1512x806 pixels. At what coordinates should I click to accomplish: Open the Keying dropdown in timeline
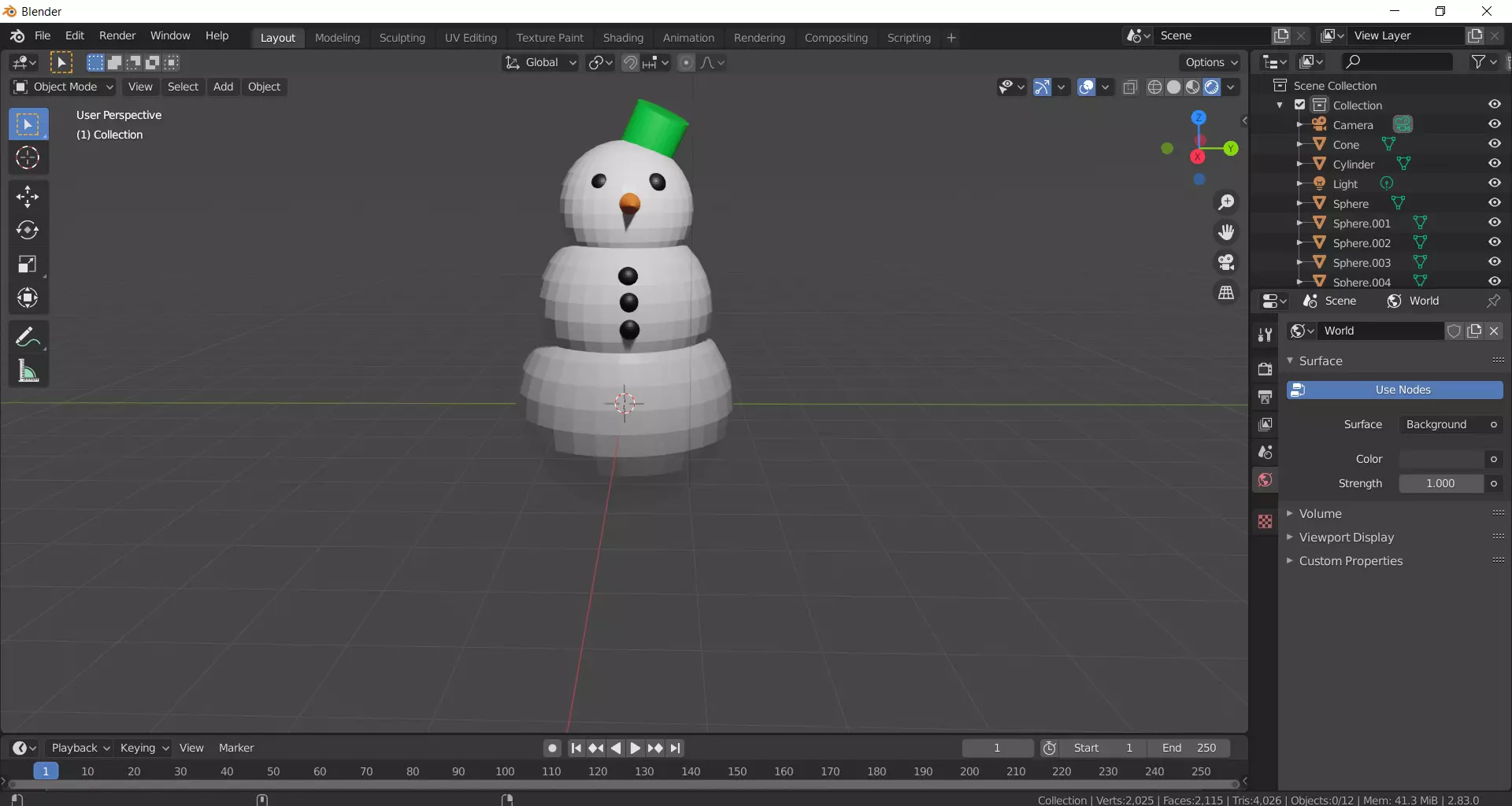(x=143, y=748)
